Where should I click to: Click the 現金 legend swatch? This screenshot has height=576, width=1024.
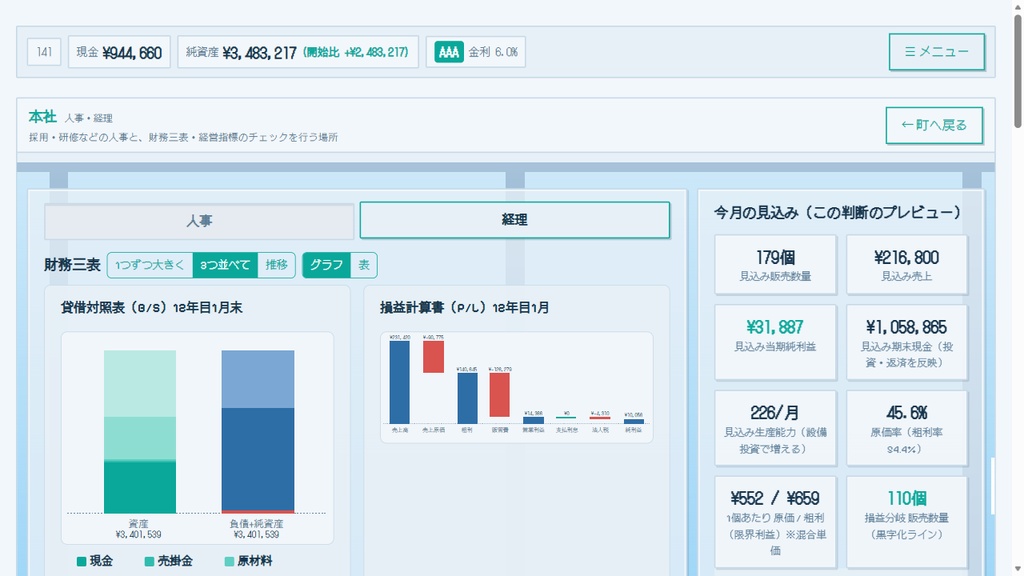[82, 561]
